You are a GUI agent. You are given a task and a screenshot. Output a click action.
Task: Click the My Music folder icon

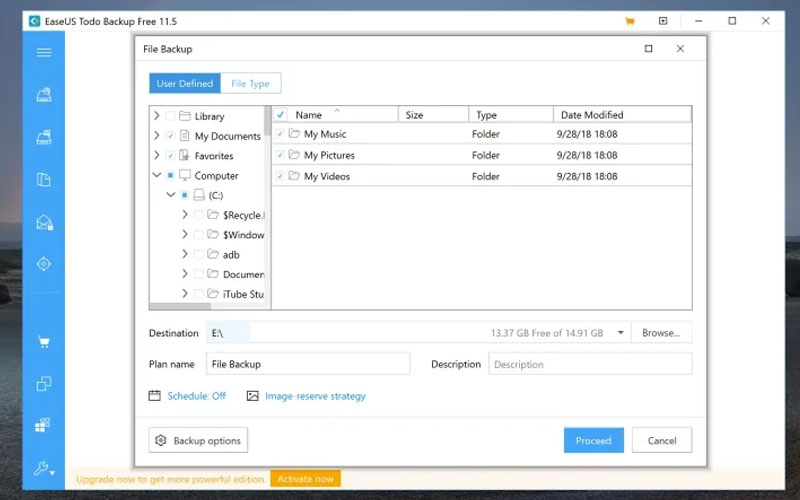pos(294,134)
